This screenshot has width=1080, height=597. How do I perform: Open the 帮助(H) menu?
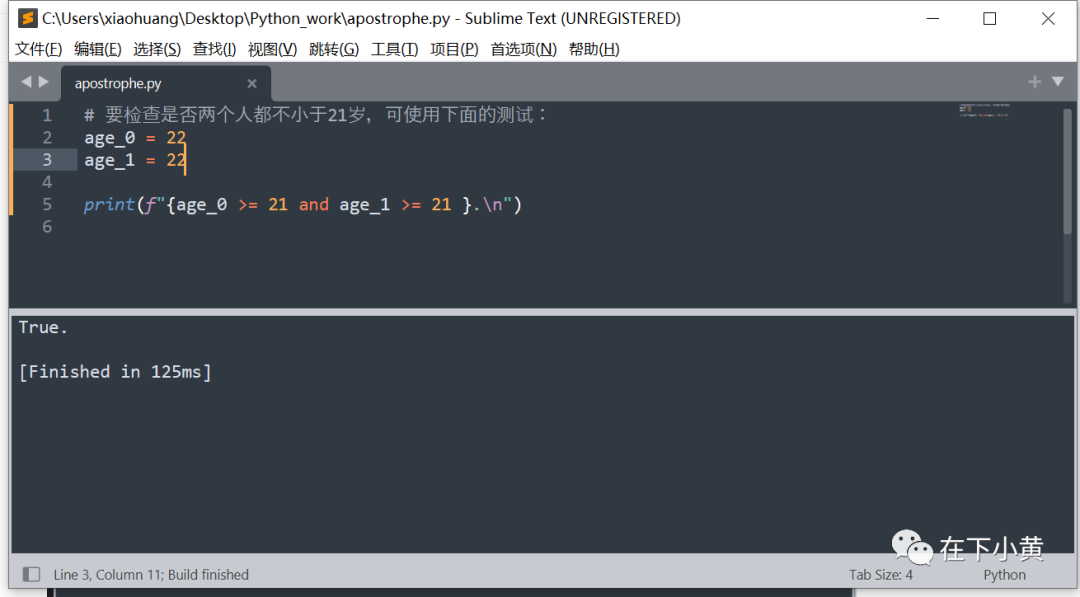tap(594, 50)
